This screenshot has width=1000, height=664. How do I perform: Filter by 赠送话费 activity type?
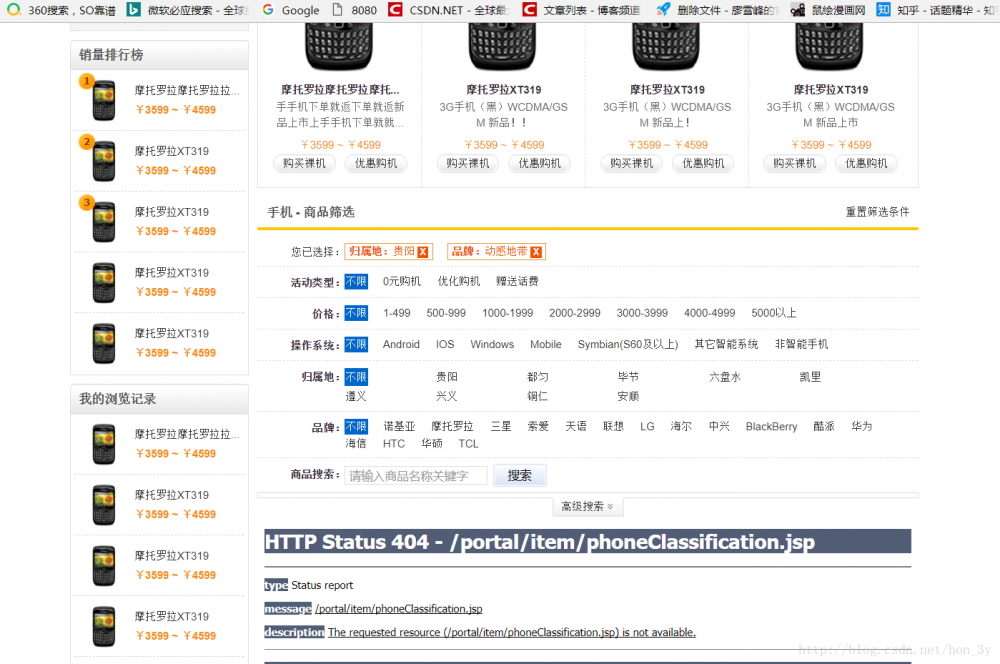coord(517,281)
